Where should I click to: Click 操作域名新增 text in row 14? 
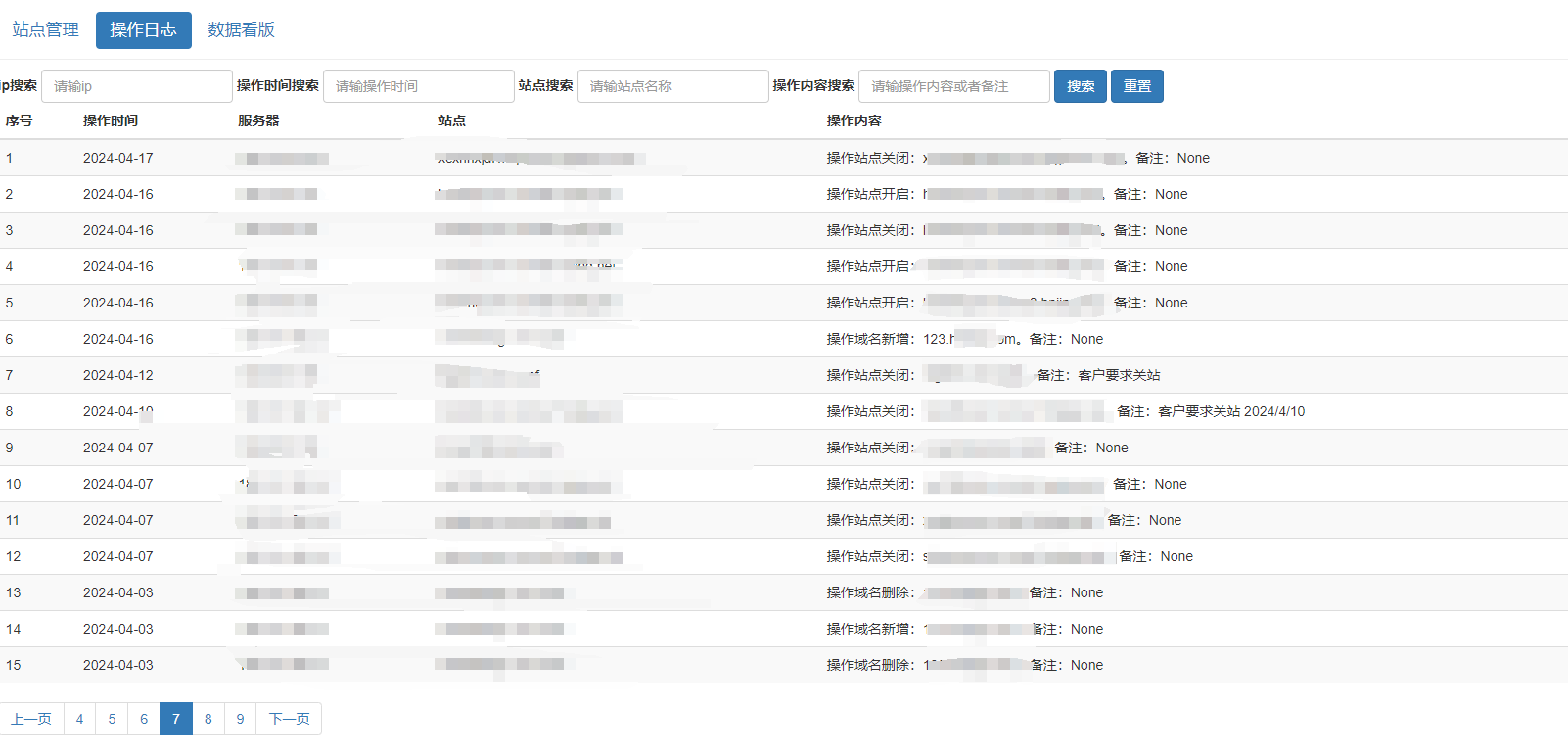coord(868,629)
